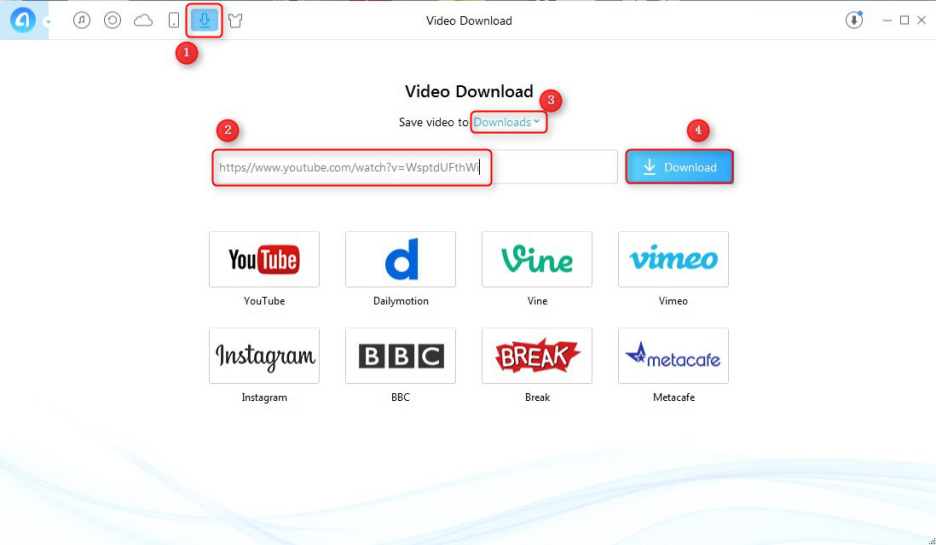936x545 pixels.
Task: Open the iTunes backup restore icon
Action: (x=112, y=20)
